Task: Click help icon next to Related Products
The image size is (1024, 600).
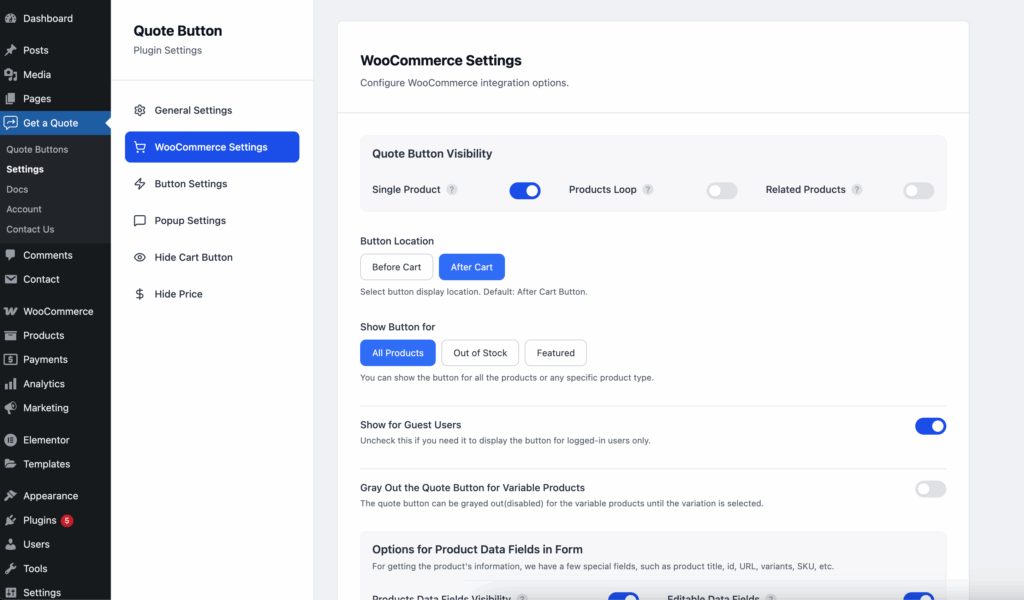Action: pyautogui.click(x=857, y=190)
